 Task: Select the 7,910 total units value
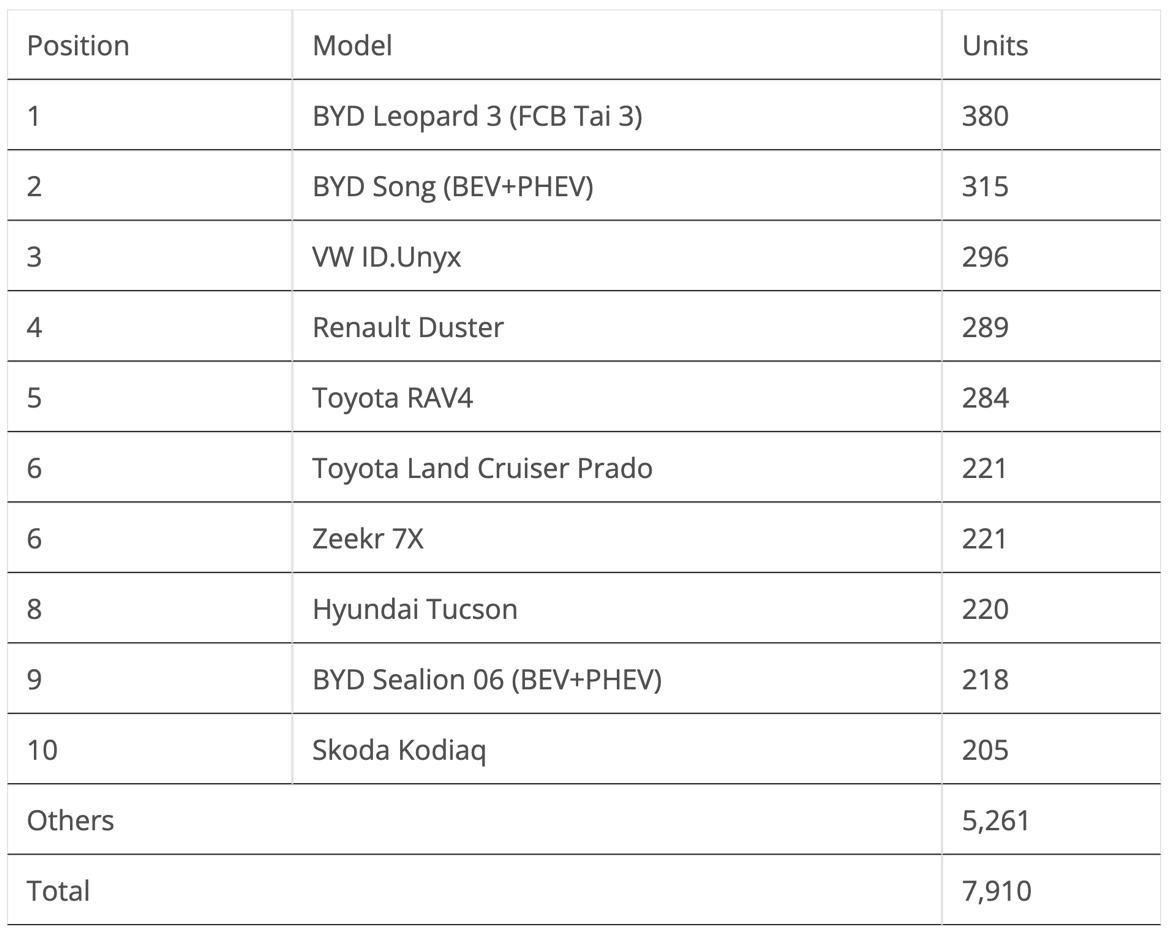[996, 891]
